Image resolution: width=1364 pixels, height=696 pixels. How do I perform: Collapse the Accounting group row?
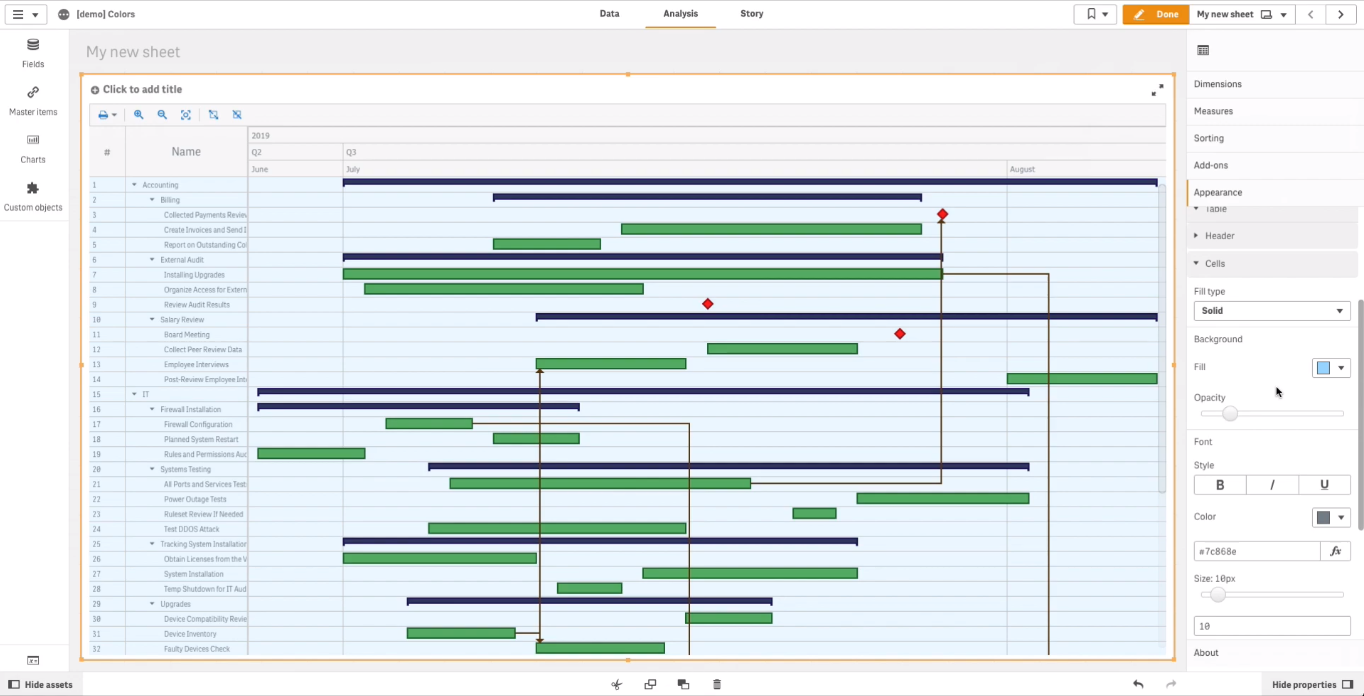(135, 185)
